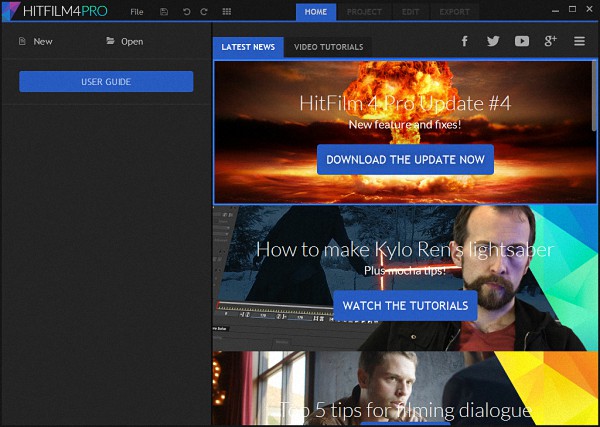Open the File menu

[137, 12]
